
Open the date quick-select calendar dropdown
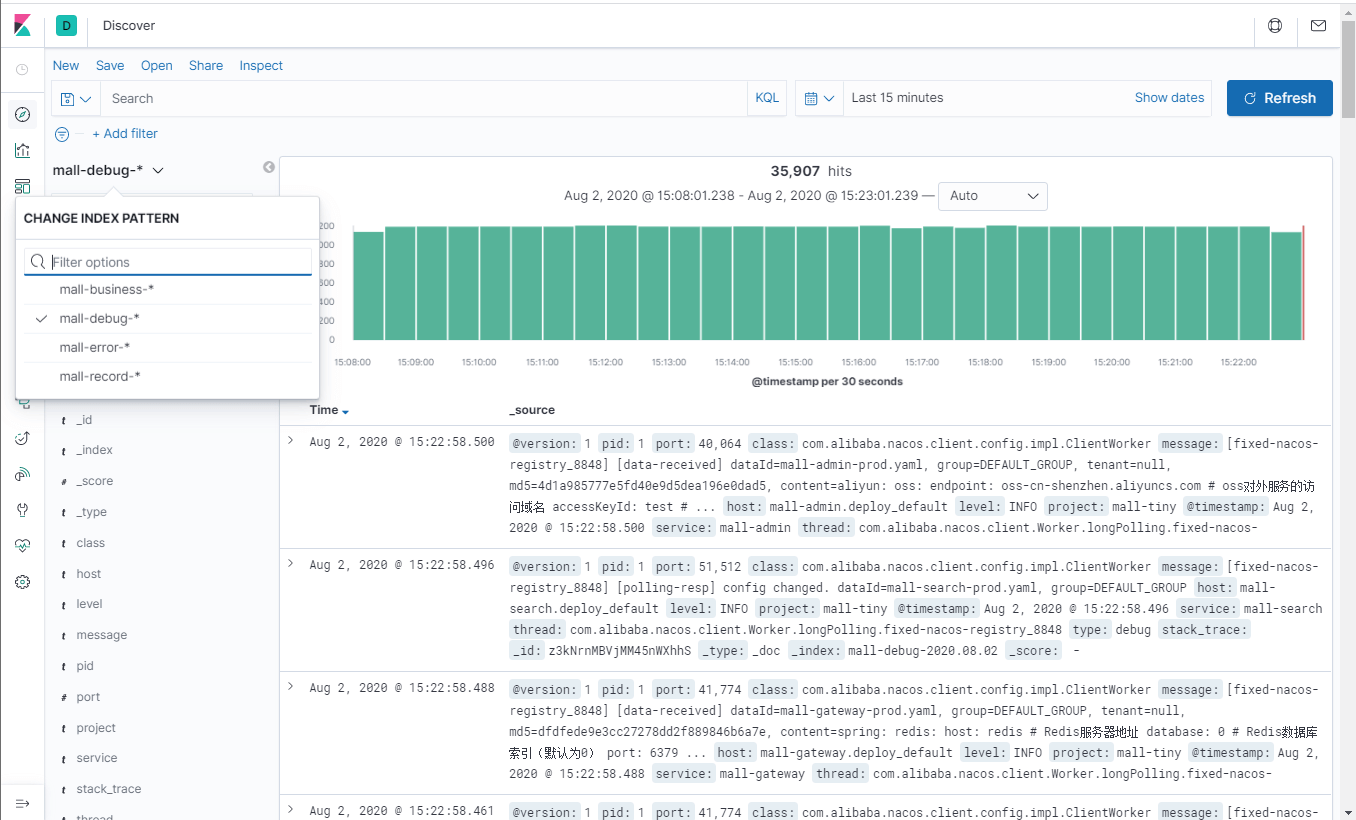[819, 98]
